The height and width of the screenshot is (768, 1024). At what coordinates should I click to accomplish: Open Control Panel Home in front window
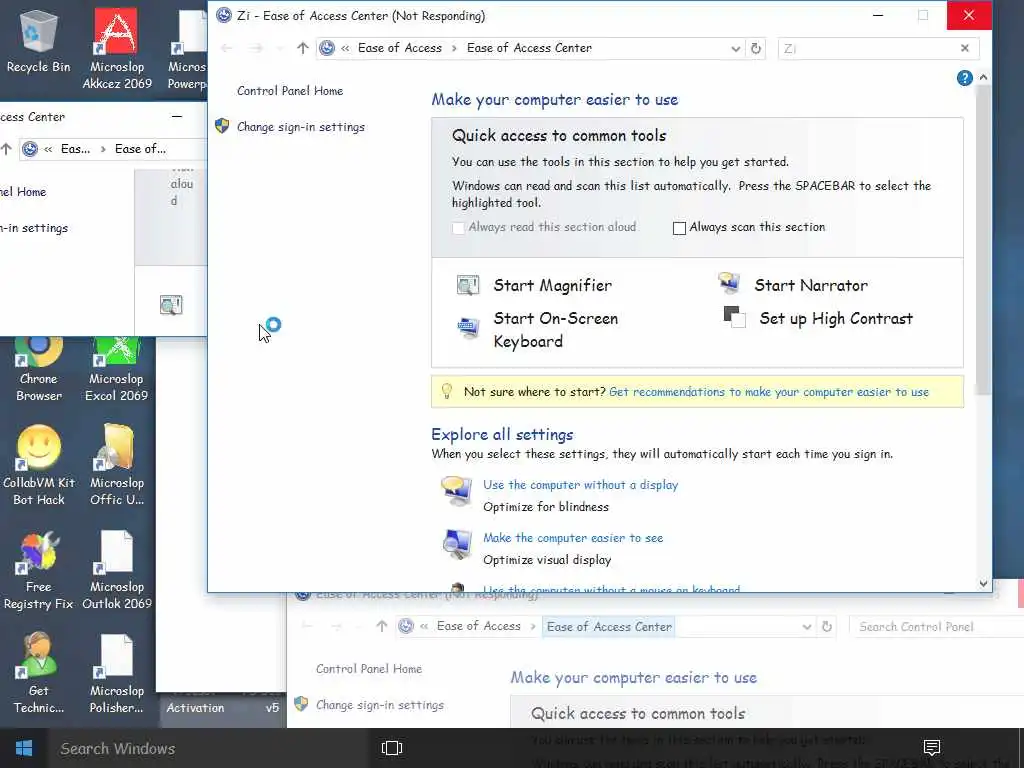(x=290, y=91)
